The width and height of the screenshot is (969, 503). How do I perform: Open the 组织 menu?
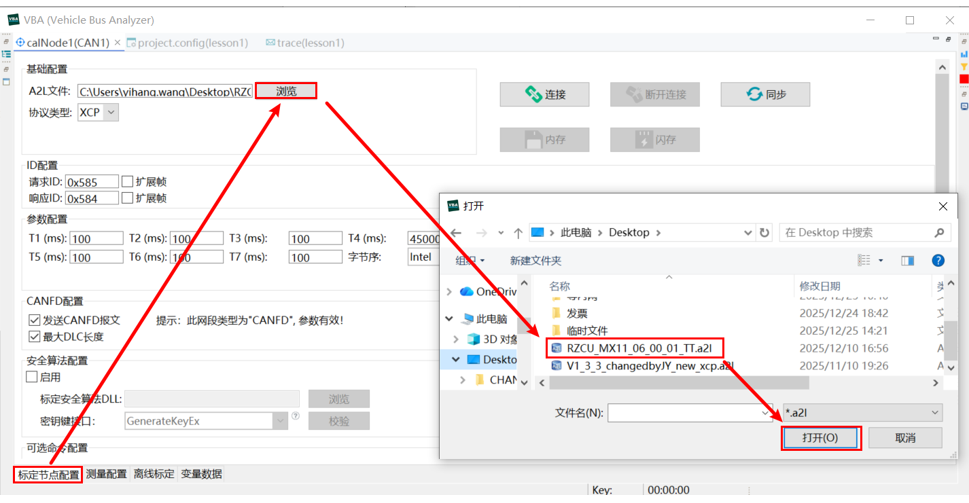point(470,260)
